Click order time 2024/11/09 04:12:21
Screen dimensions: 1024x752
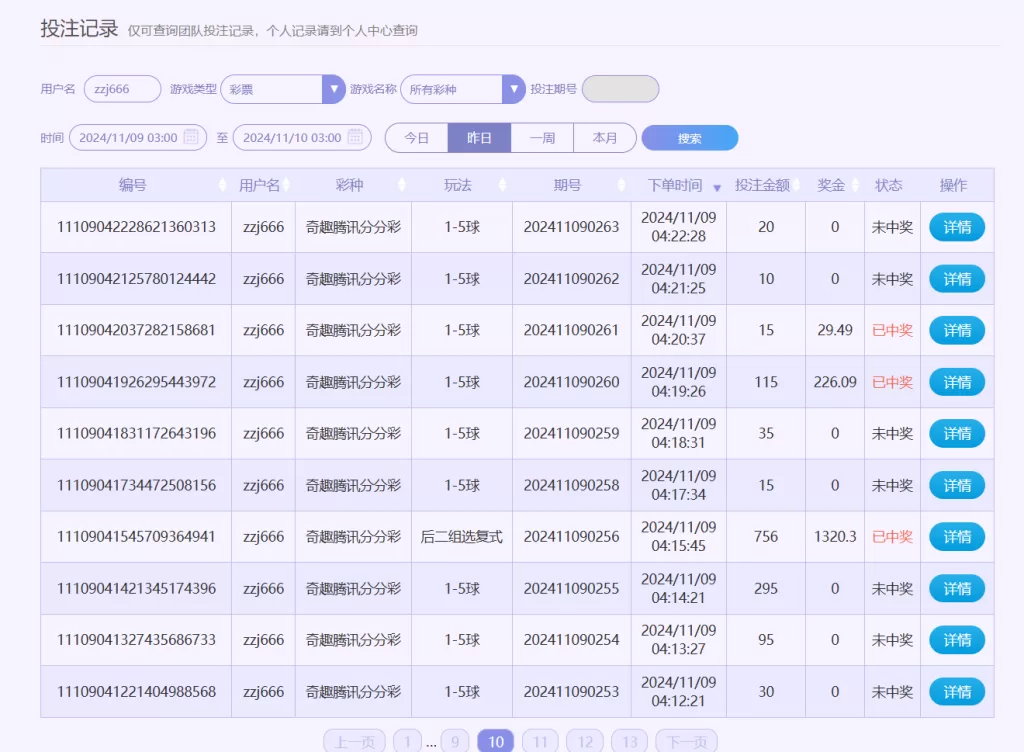tap(679, 692)
